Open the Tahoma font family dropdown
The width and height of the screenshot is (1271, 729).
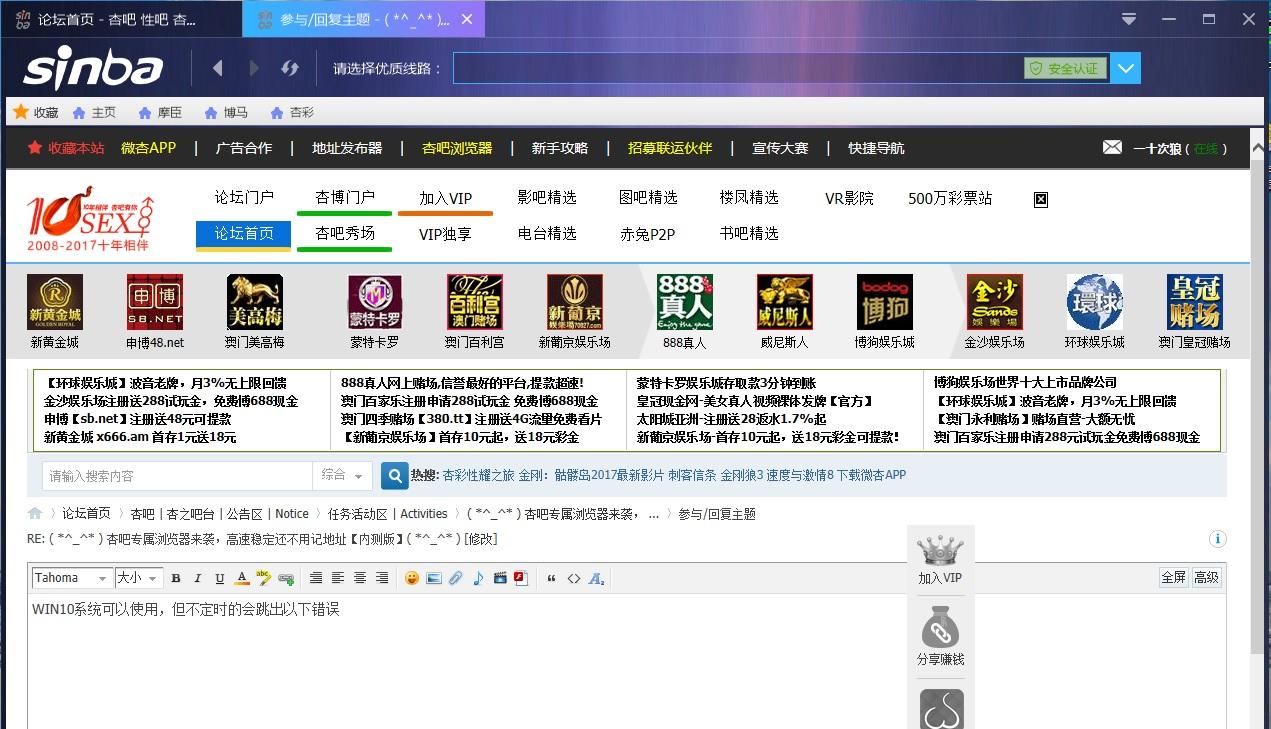tap(71, 577)
